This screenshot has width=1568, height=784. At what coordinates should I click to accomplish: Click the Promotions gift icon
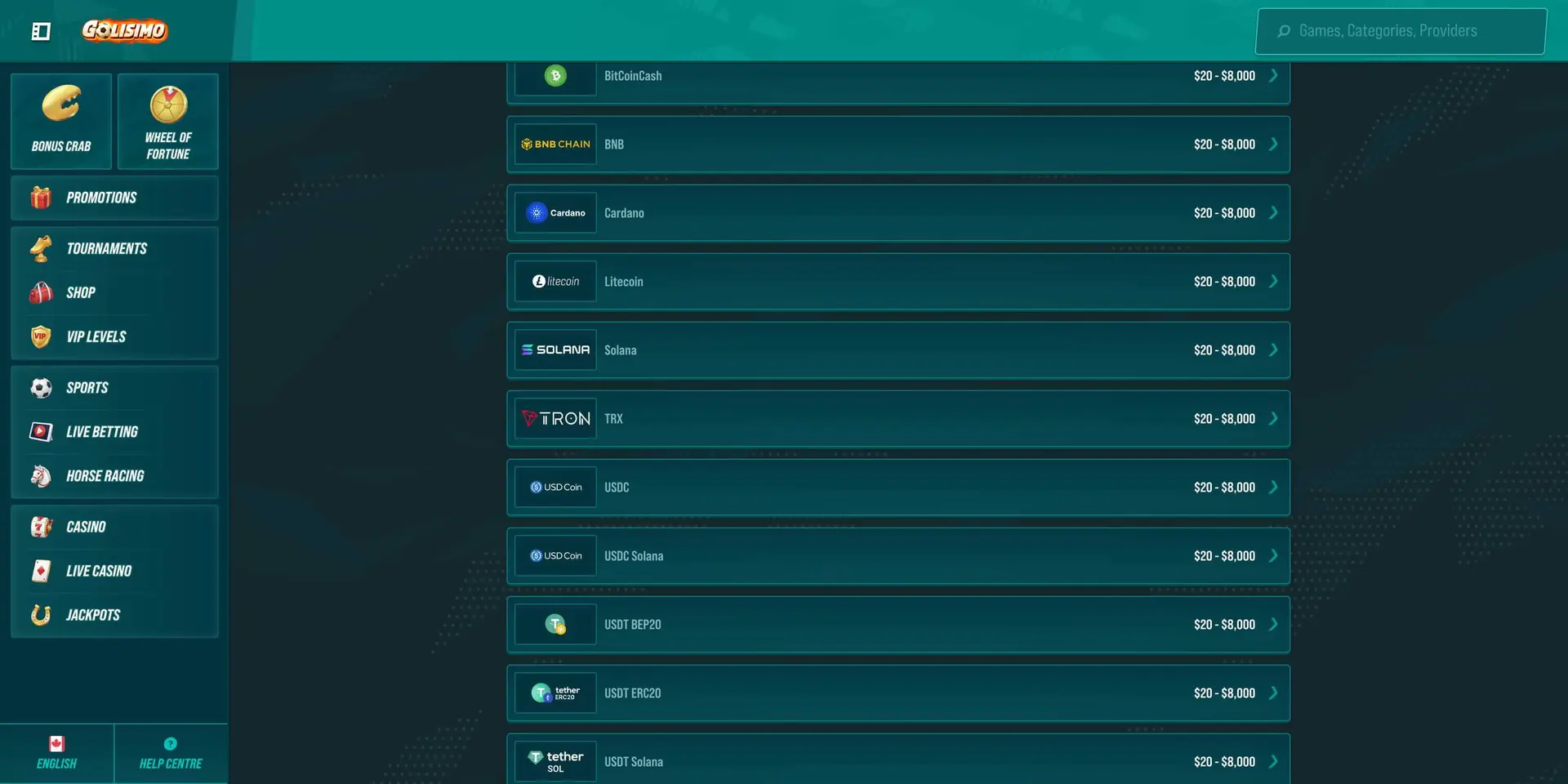41,198
